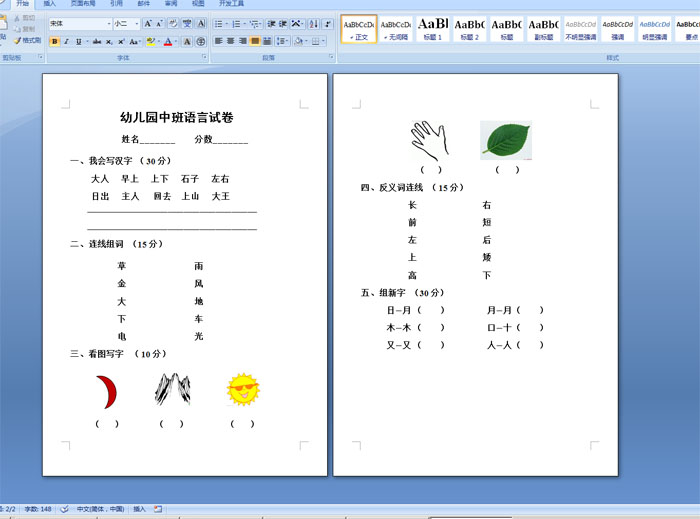
Task: Click the Format Painter button
Action: 28,40
